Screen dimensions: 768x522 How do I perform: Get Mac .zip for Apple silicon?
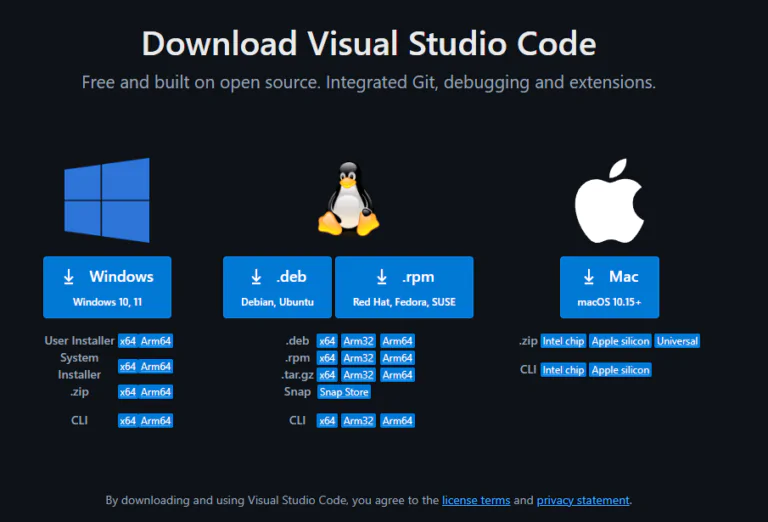coord(621,341)
